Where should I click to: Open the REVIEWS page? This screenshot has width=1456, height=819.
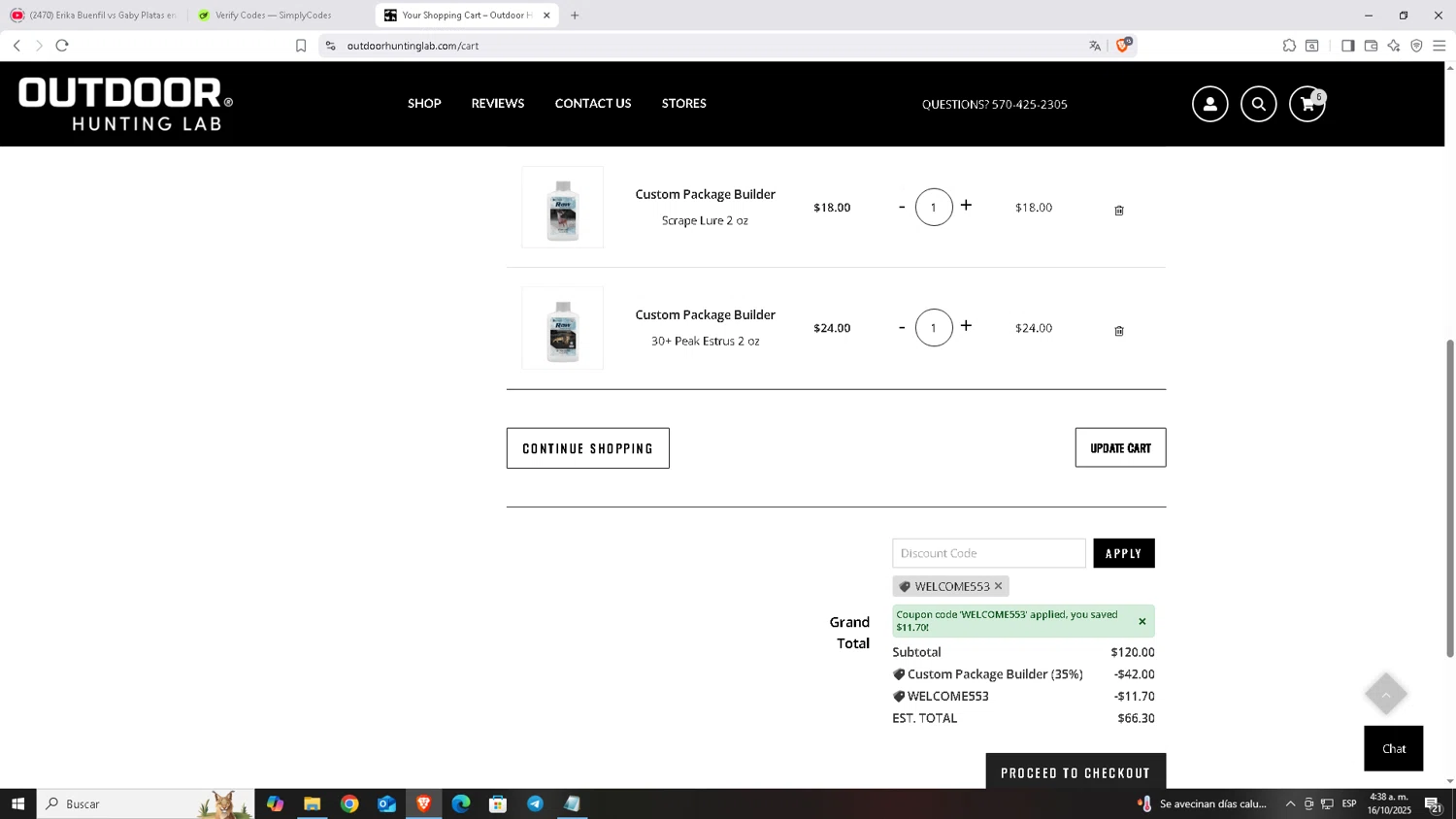(498, 104)
